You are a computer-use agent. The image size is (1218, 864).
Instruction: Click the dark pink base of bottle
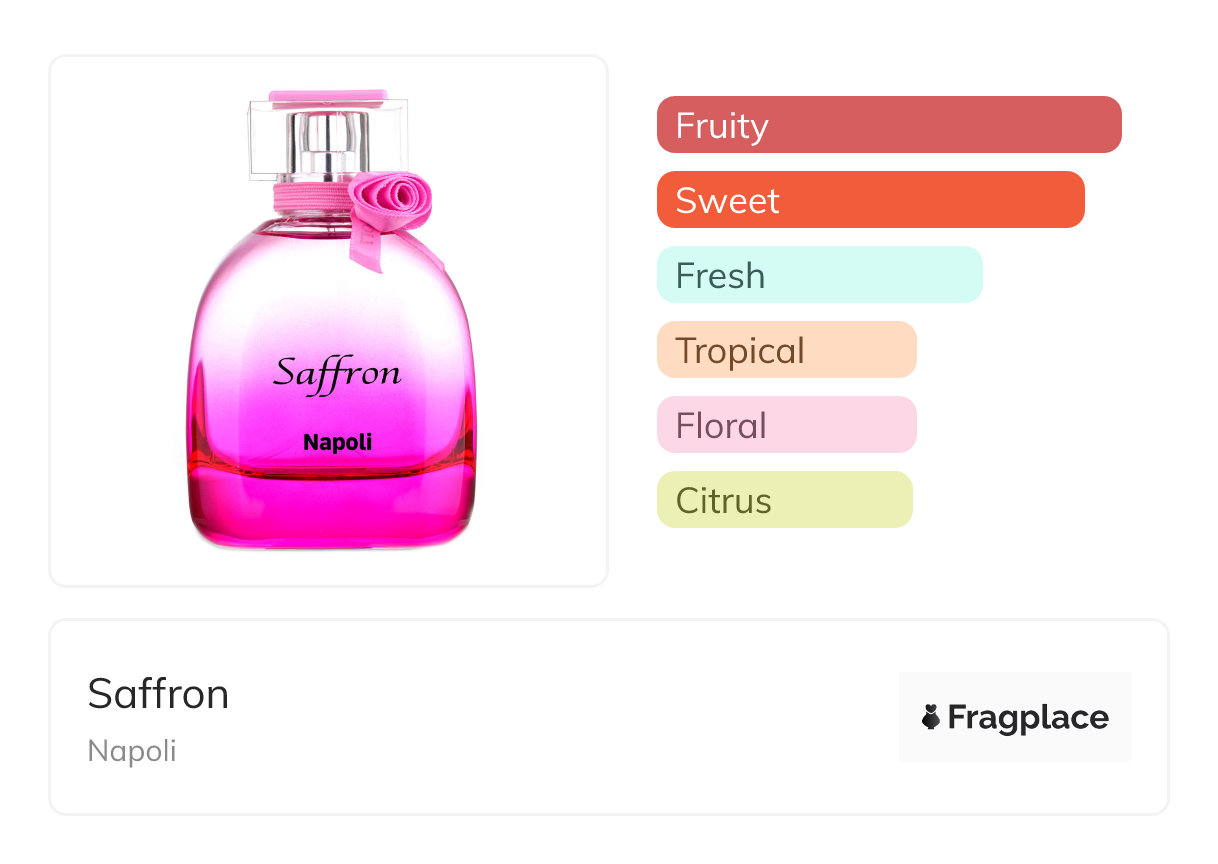pos(330,510)
